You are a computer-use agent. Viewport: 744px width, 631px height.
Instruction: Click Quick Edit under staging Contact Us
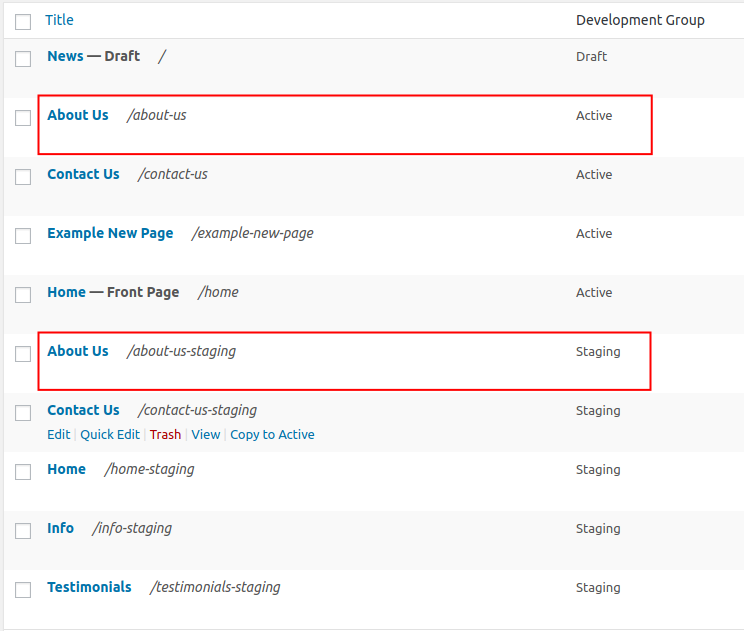(x=110, y=434)
